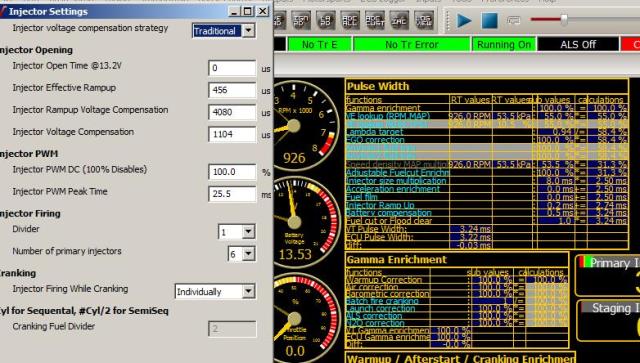Screen dimensions: 640x363
Task: Click the 'Gamma Enrichment' panel header
Action: click(457, 260)
